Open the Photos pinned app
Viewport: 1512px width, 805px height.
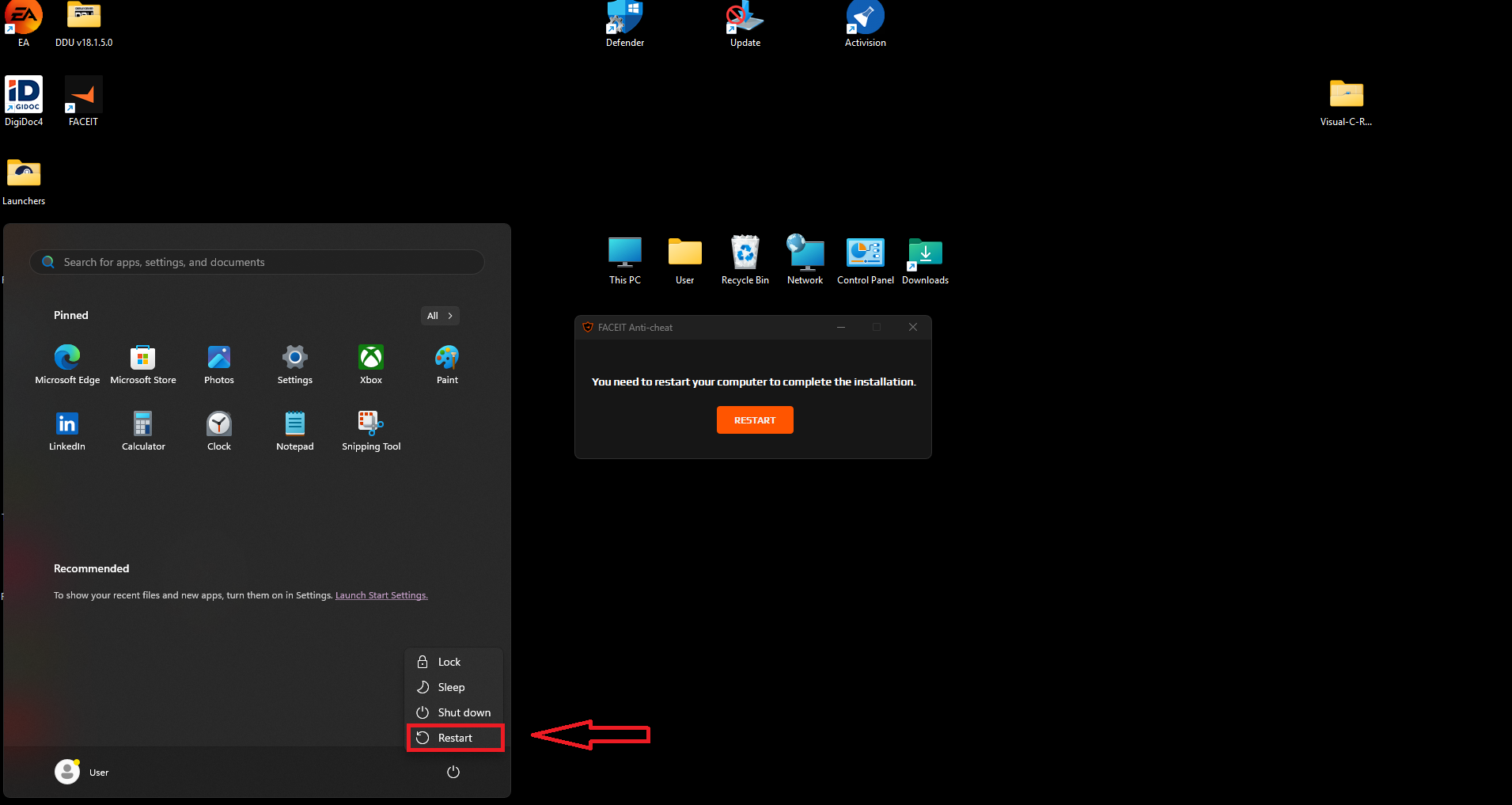219,364
